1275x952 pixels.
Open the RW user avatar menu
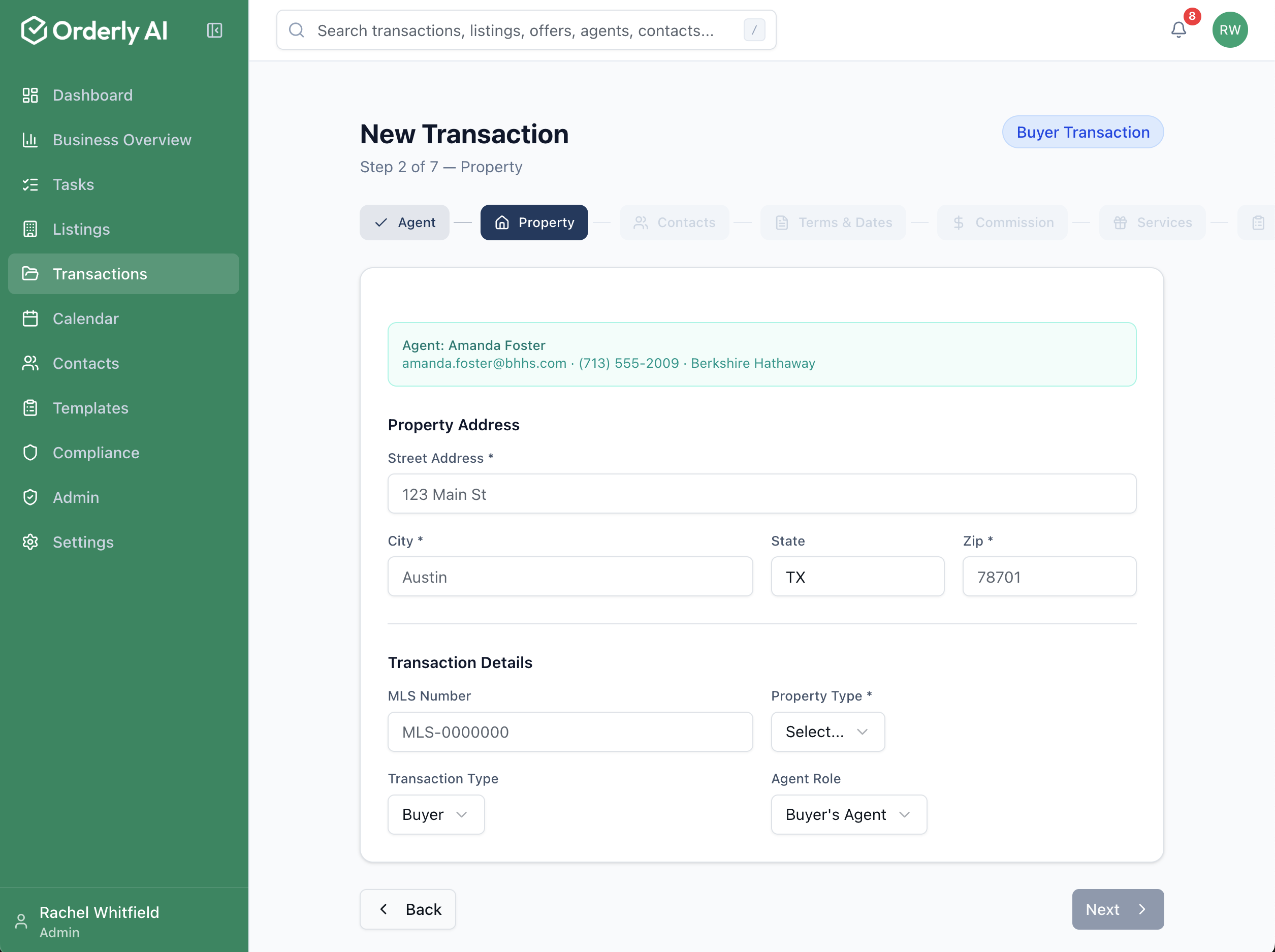[1229, 30]
